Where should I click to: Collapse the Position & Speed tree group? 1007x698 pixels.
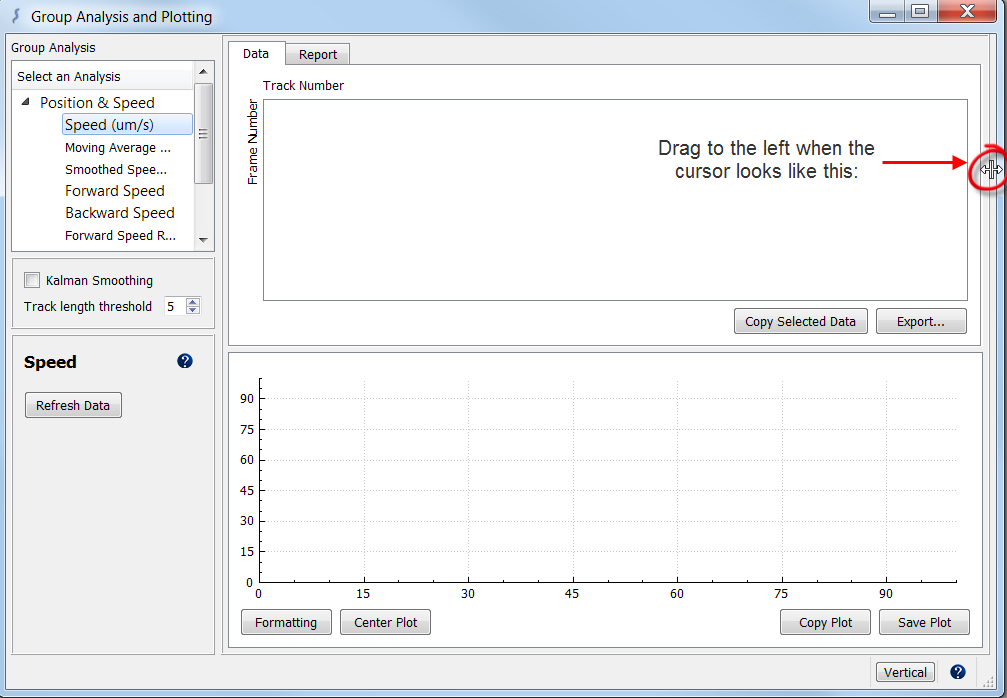pyautogui.click(x=26, y=102)
